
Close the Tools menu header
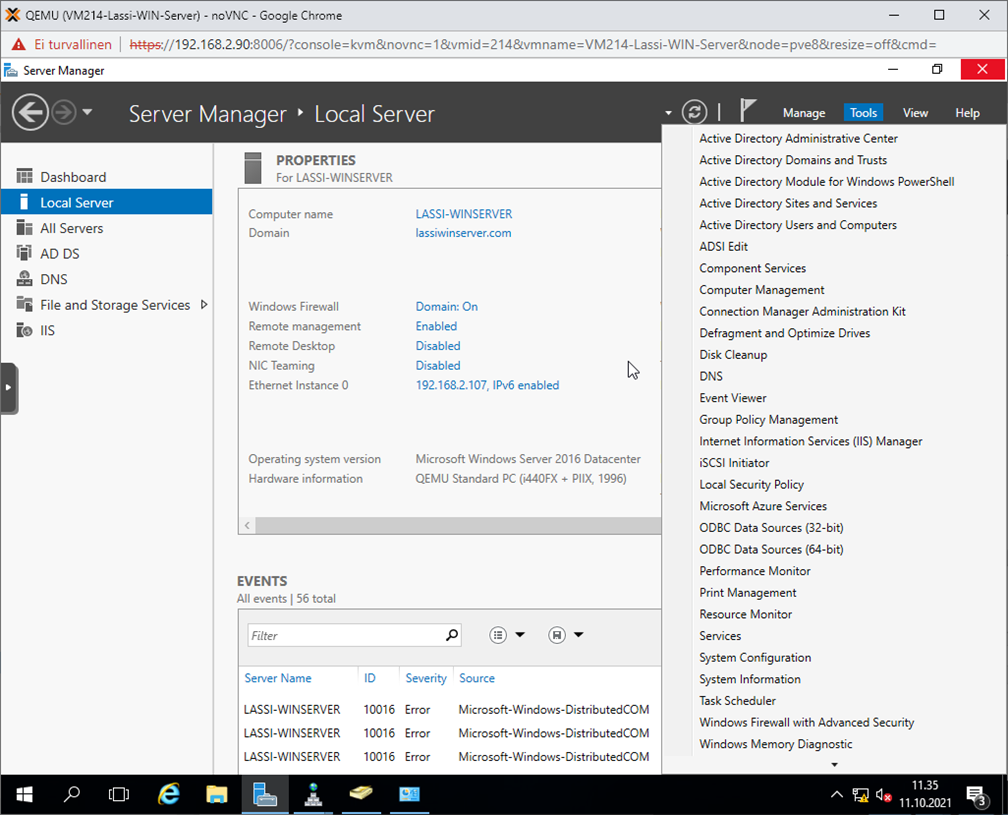(863, 113)
